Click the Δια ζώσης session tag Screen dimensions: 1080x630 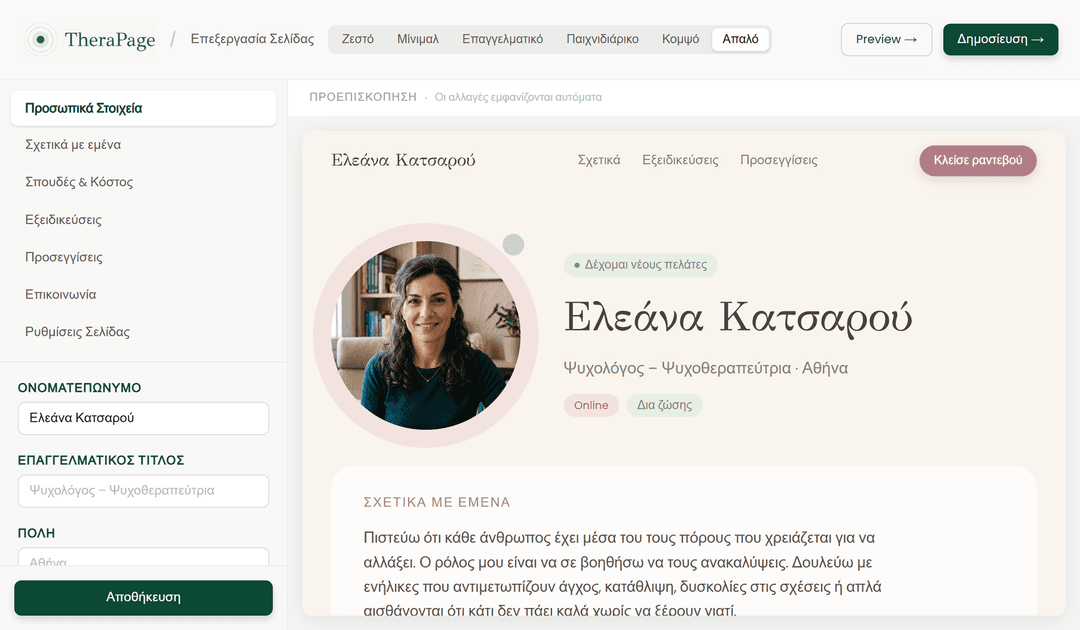point(664,405)
